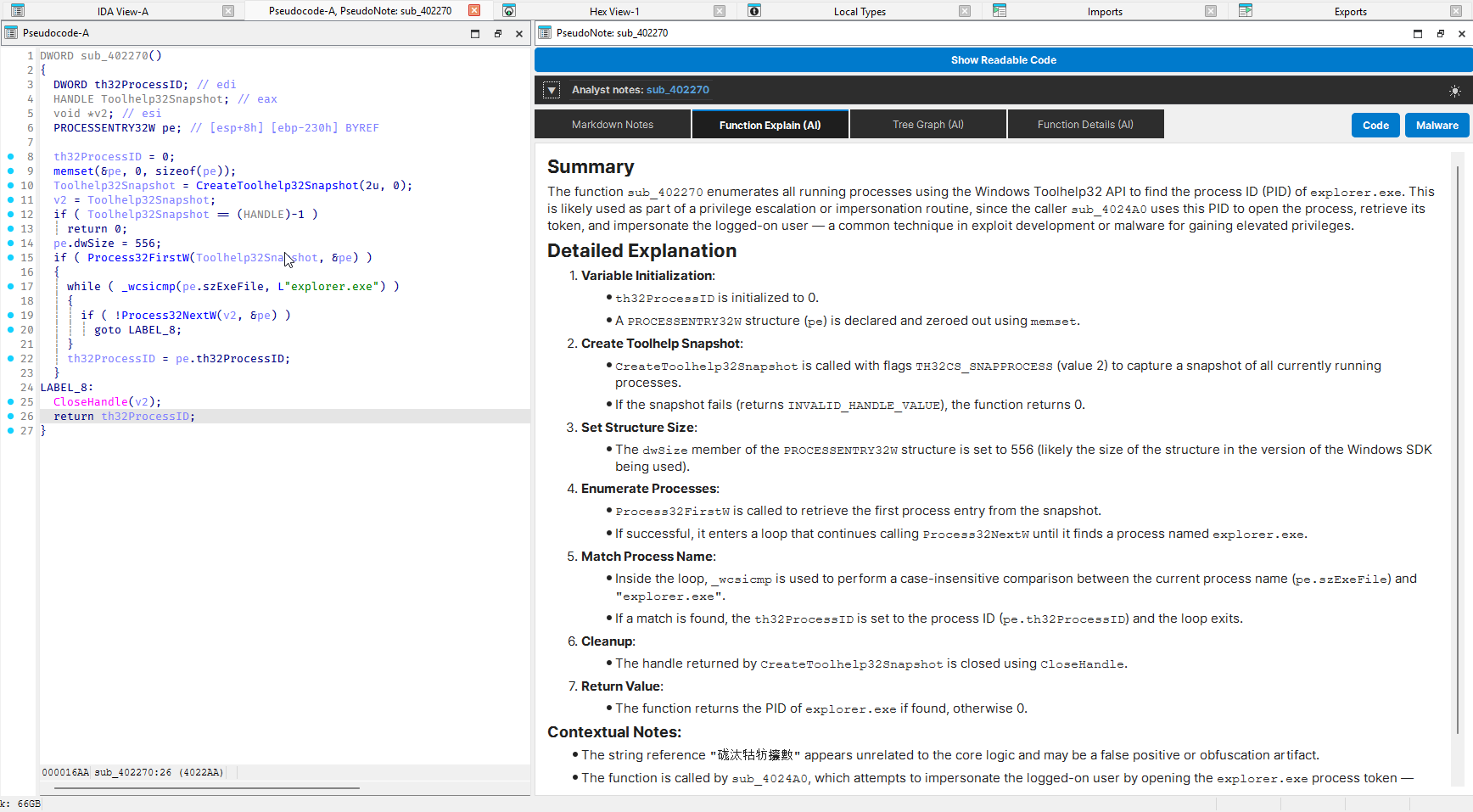Minimize the PseudoNote panel
The width and height of the screenshot is (1473, 812).
(1418, 34)
